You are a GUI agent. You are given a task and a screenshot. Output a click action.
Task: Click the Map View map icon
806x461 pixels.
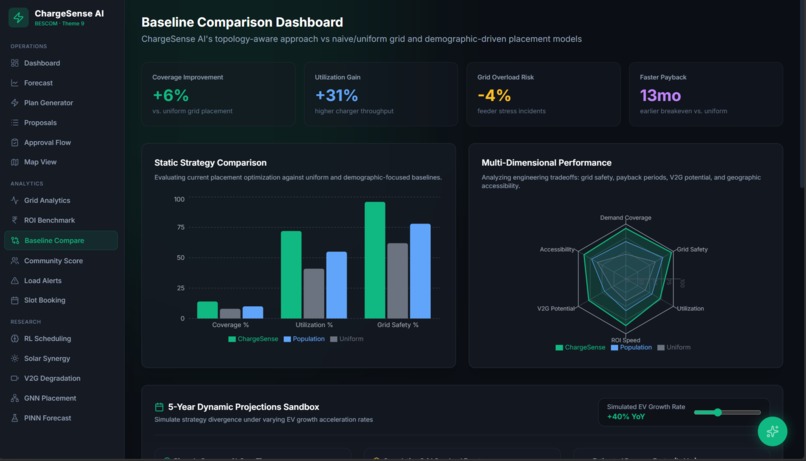coord(14,162)
